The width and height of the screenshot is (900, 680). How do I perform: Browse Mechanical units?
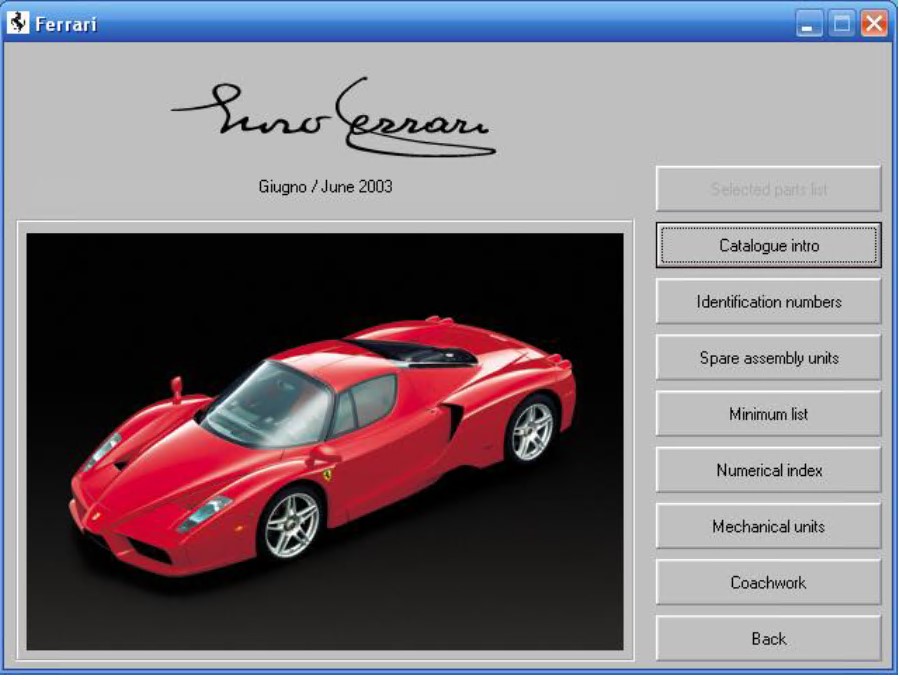(768, 526)
